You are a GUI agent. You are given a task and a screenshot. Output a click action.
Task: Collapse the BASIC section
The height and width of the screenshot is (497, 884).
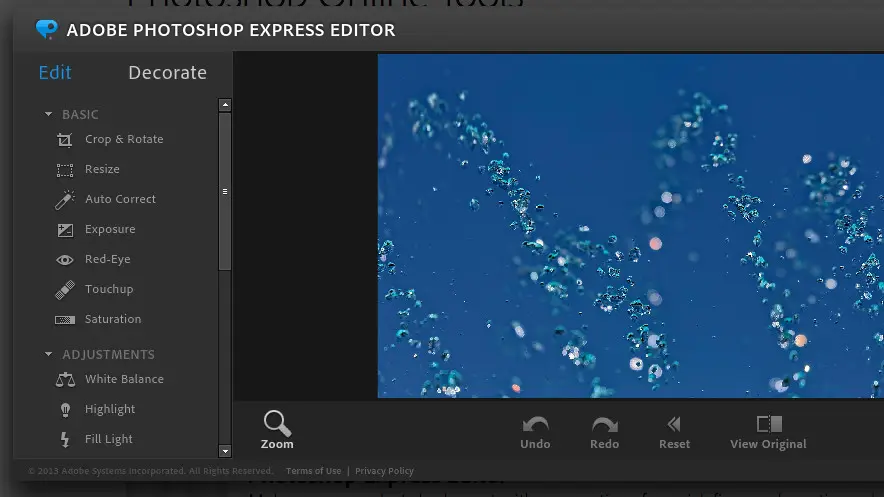(x=48, y=114)
